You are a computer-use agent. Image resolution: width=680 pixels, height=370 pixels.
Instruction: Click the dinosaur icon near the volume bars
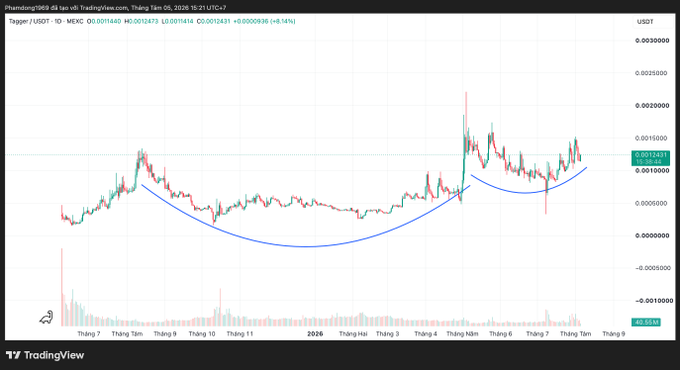coord(46,318)
